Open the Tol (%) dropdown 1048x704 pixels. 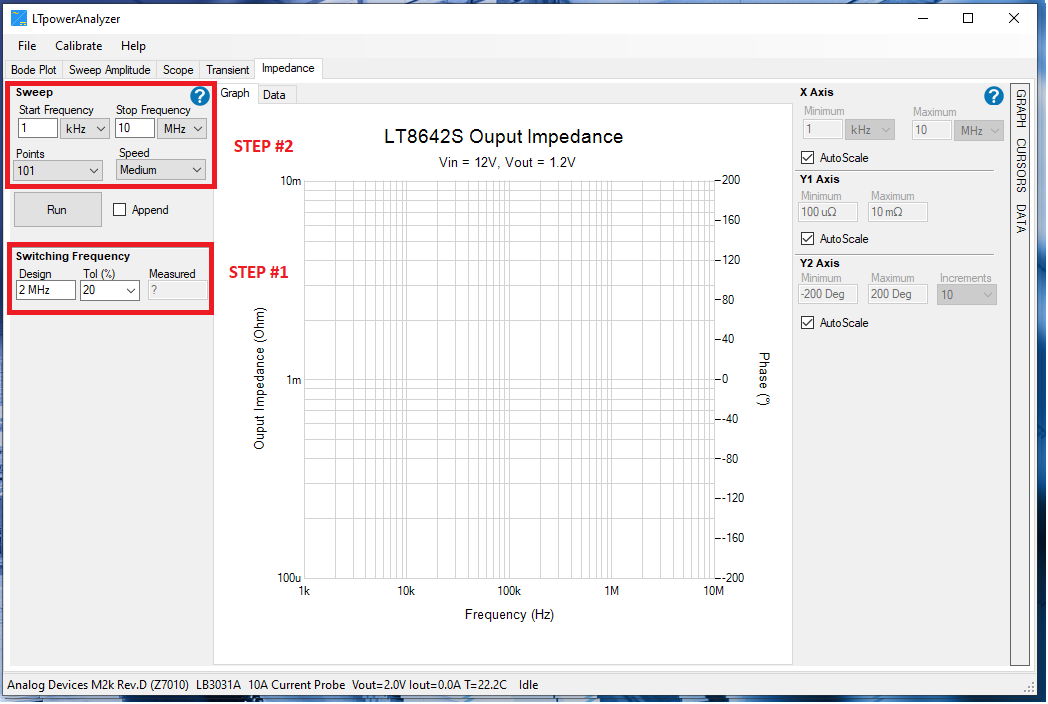pos(110,290)
